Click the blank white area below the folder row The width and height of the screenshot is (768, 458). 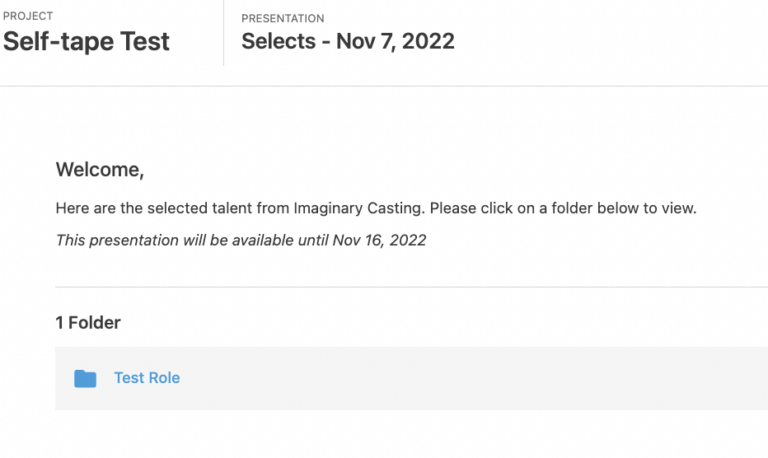point(411,434)
